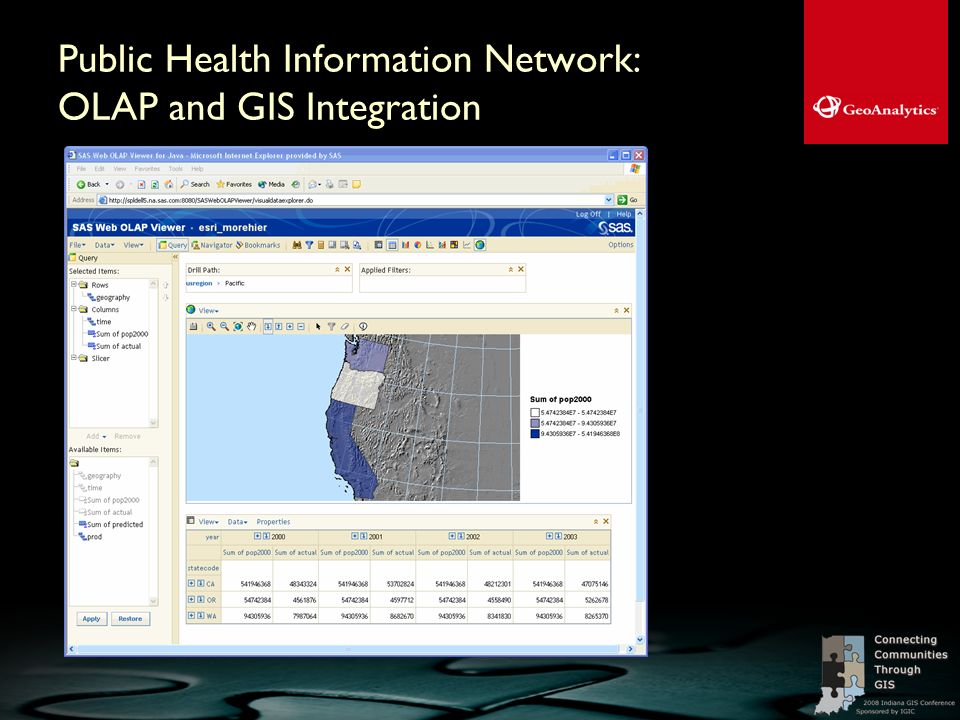The image size is (960, 720).
Task: Collapse the Rows folder in Selected Items
Action: coord(73,284)
